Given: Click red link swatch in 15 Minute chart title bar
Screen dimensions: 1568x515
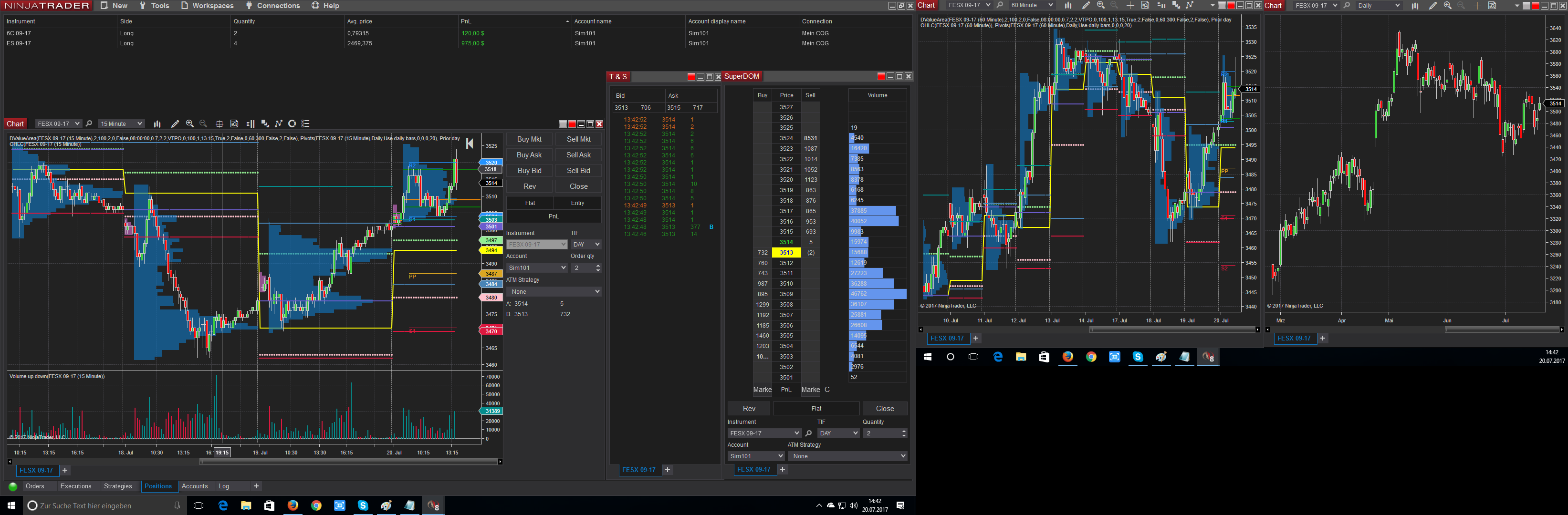Looking at the screenshot, I should click(572, 124).
